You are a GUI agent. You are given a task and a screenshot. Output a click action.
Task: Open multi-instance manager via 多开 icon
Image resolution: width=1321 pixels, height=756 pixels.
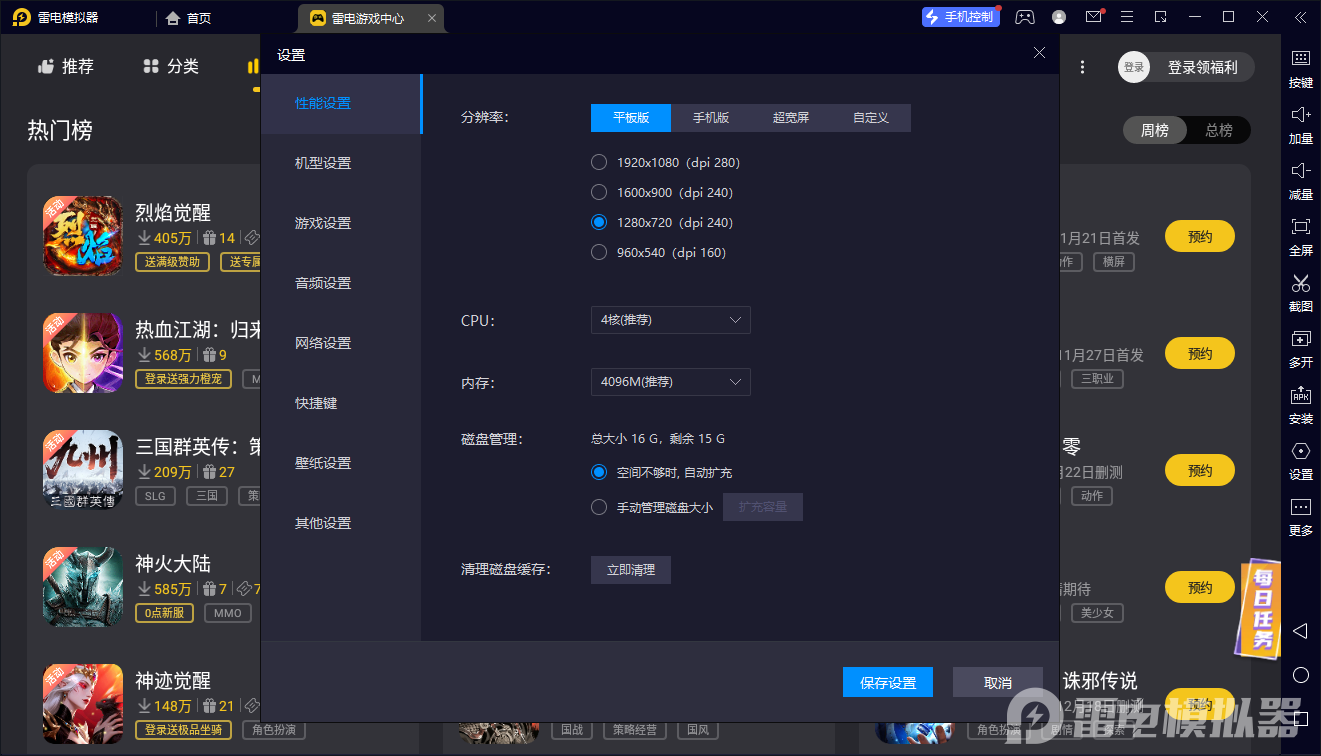click(1300, 350)
